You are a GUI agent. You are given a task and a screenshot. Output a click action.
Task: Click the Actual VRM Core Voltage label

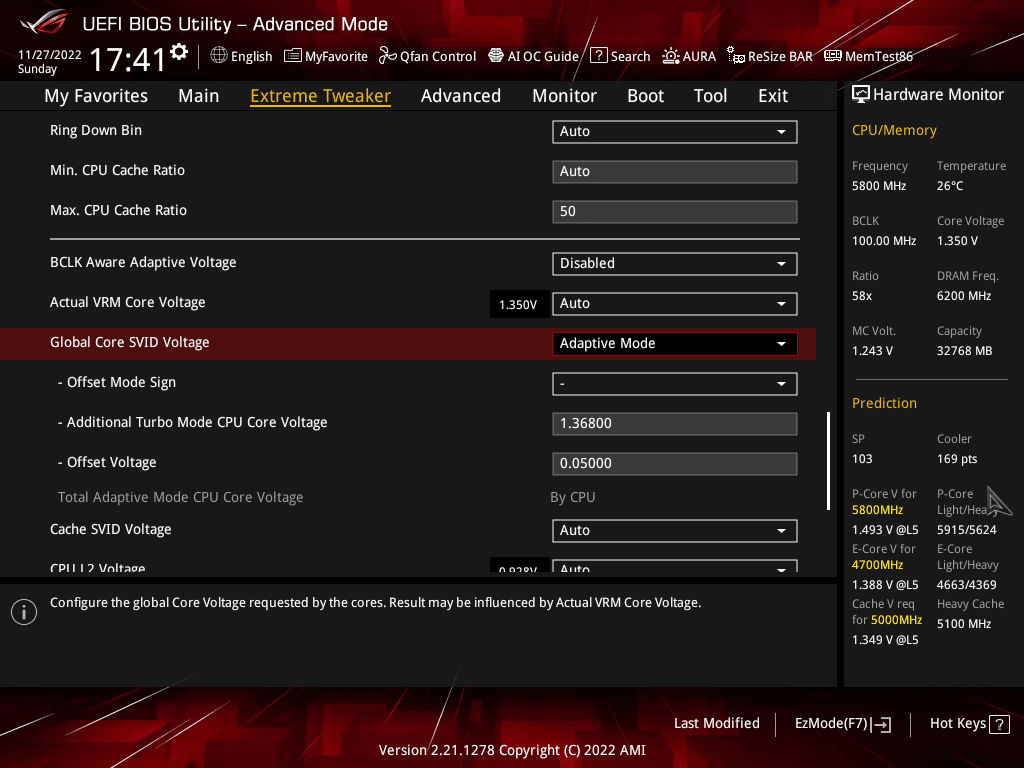pyautogui.click(x=127, y=302)
